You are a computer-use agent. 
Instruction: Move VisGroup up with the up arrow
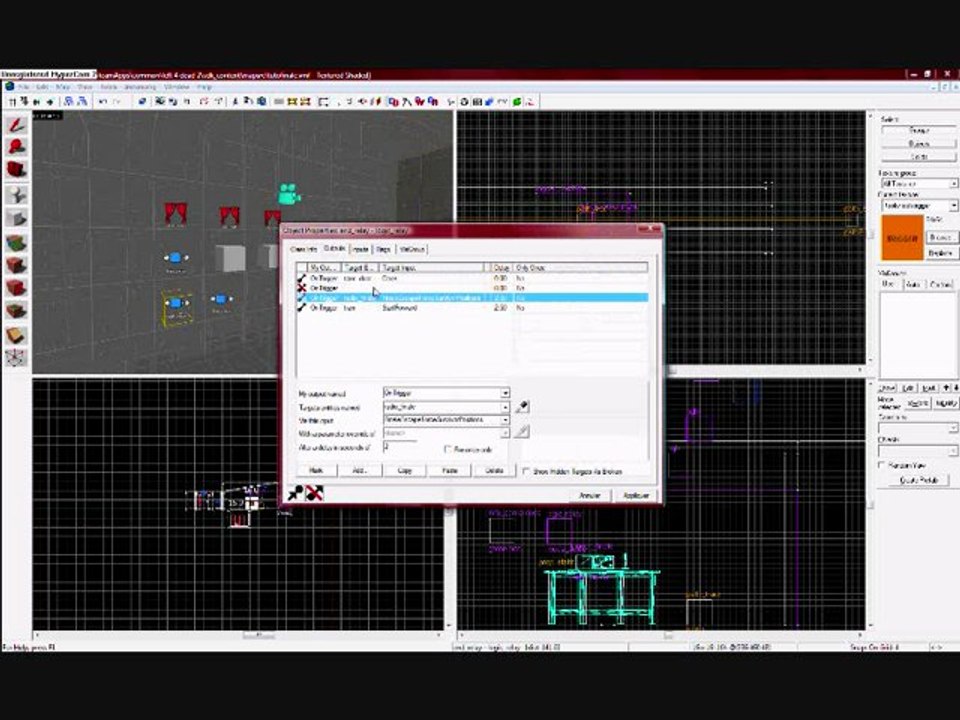[946, 388]
